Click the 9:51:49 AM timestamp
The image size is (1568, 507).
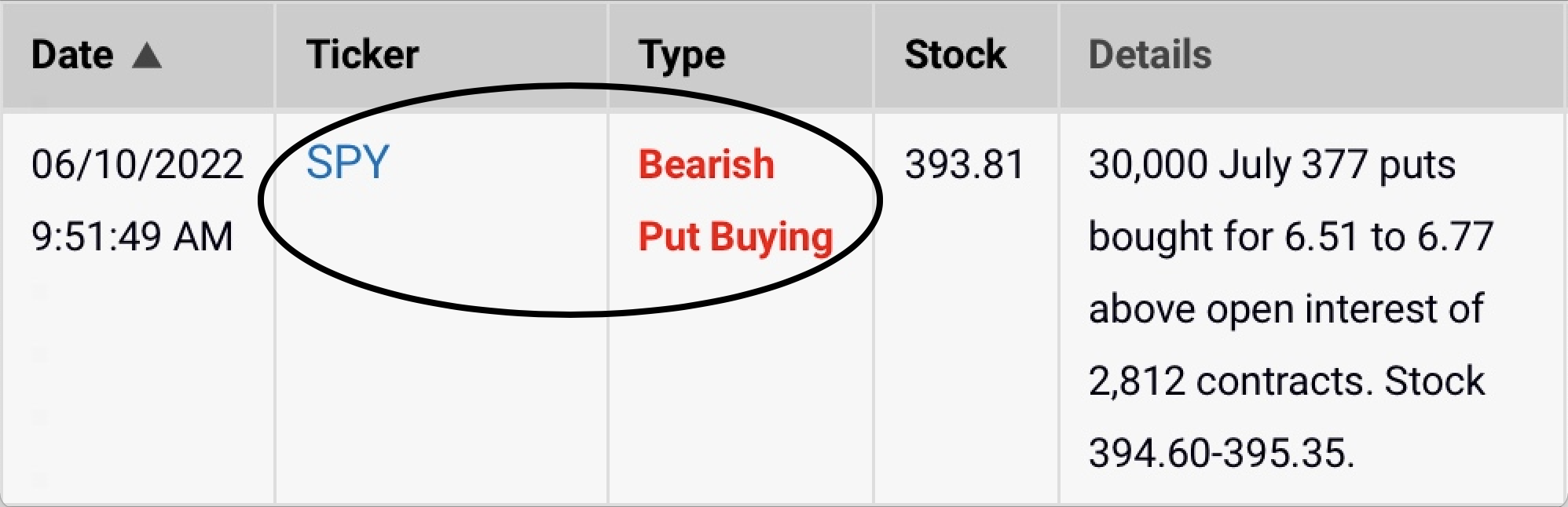(132, 237)
